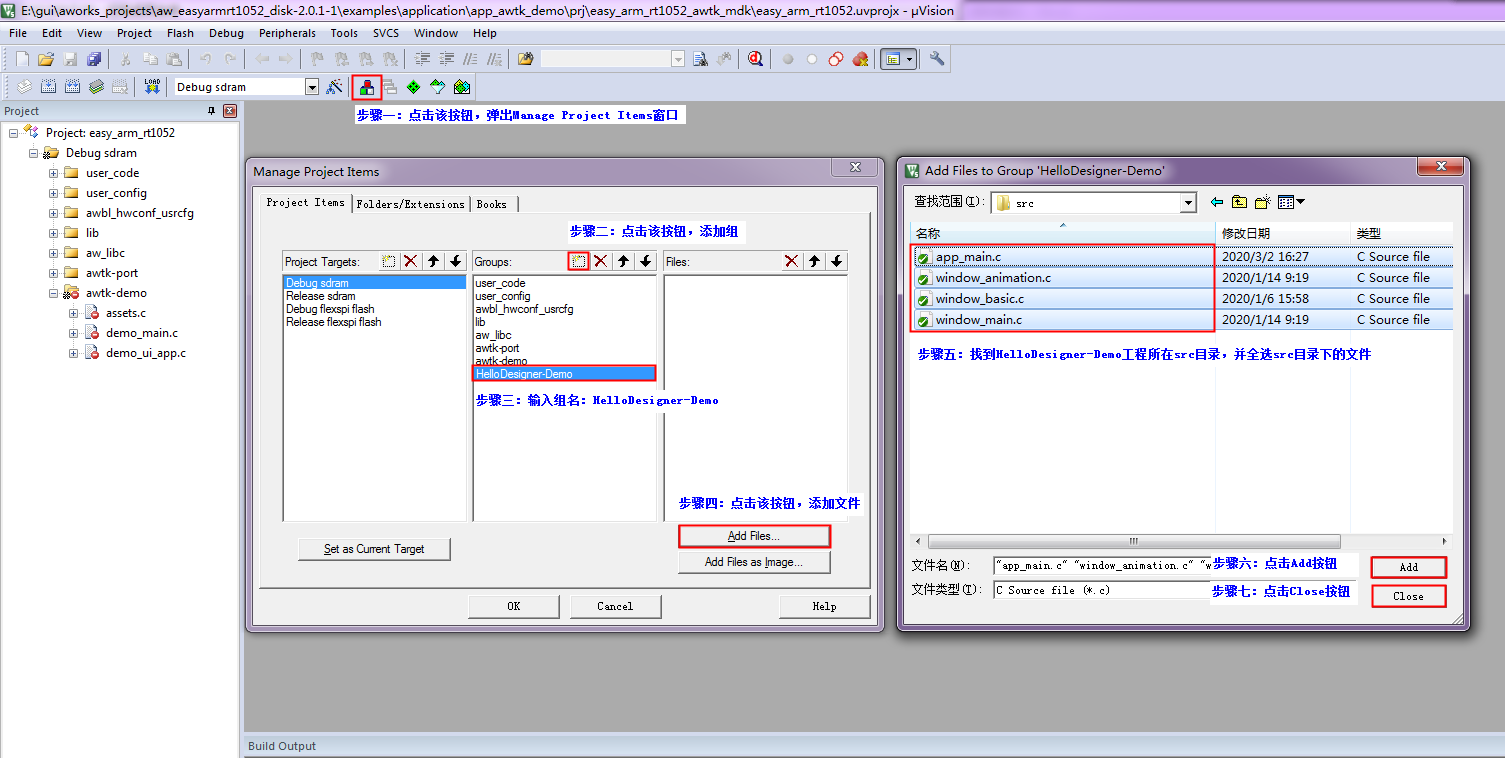Click the Add Files... button
This screenshot has height=758, width=1505.
pyautogui.click(x=754, y=536)
